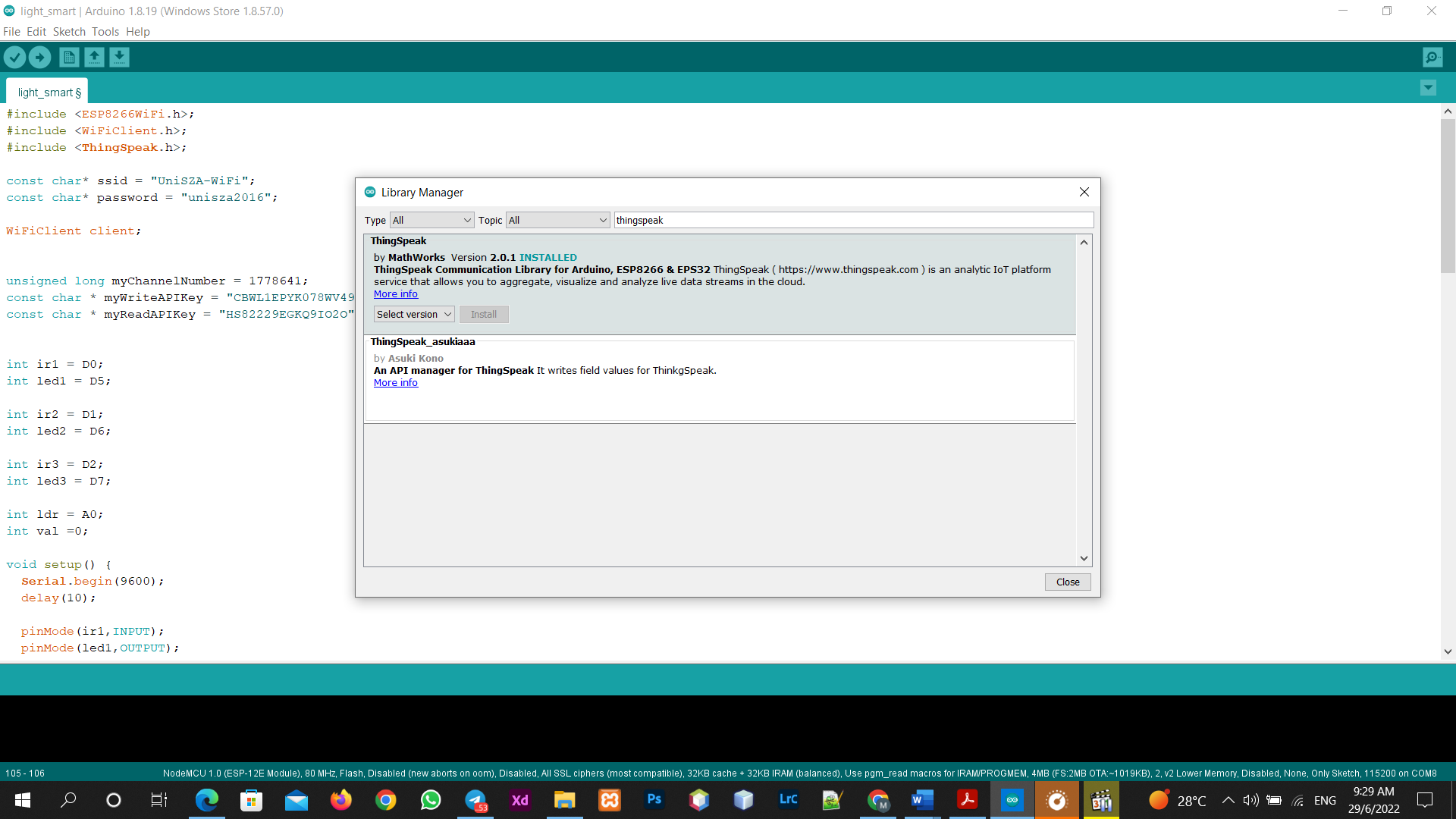Click the Save sketch down-arrow icon
The width and height of the screenshot is (1456, 819).
click(x=119, y=57)
